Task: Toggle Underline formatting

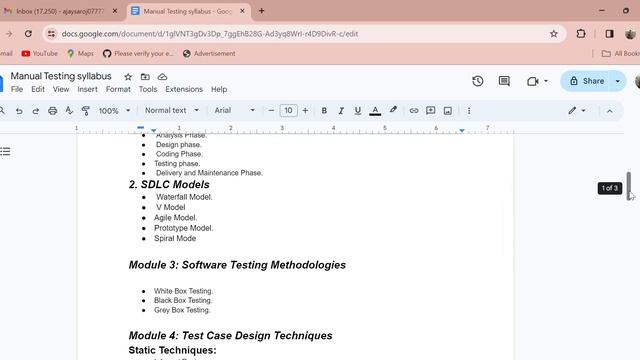Action: (x=358, y=111)
